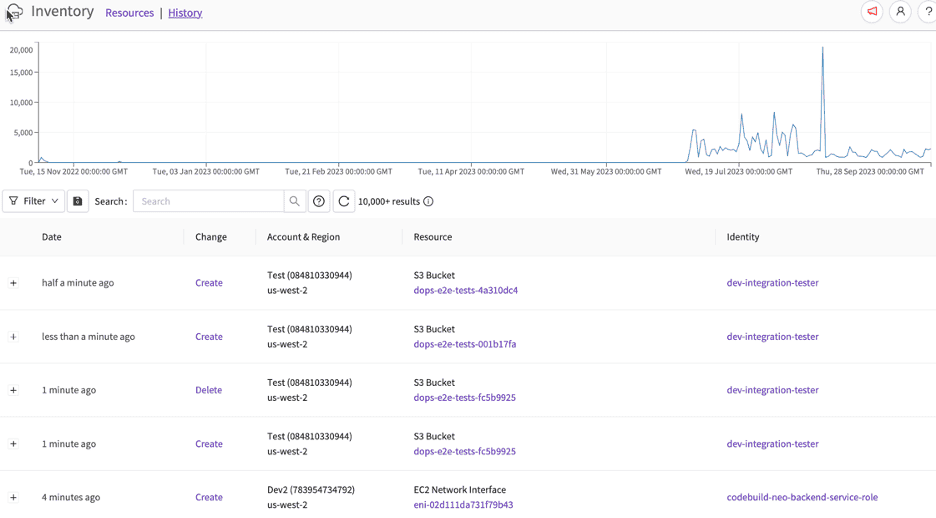Click the 'EC2 Network Interface' resource type text
936x518 pixels.
460,489
